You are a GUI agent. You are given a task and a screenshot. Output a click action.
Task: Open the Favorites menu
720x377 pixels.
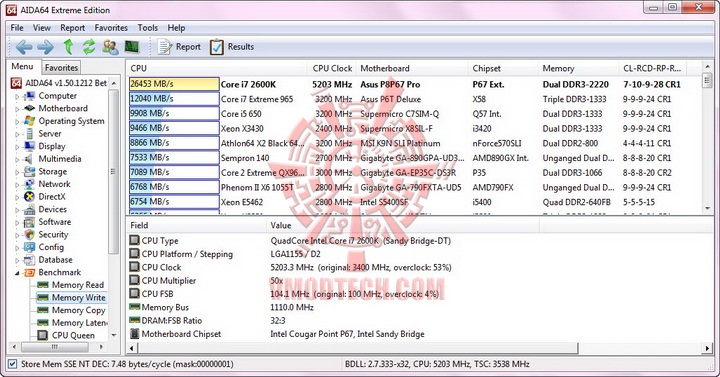click(111, 28)
